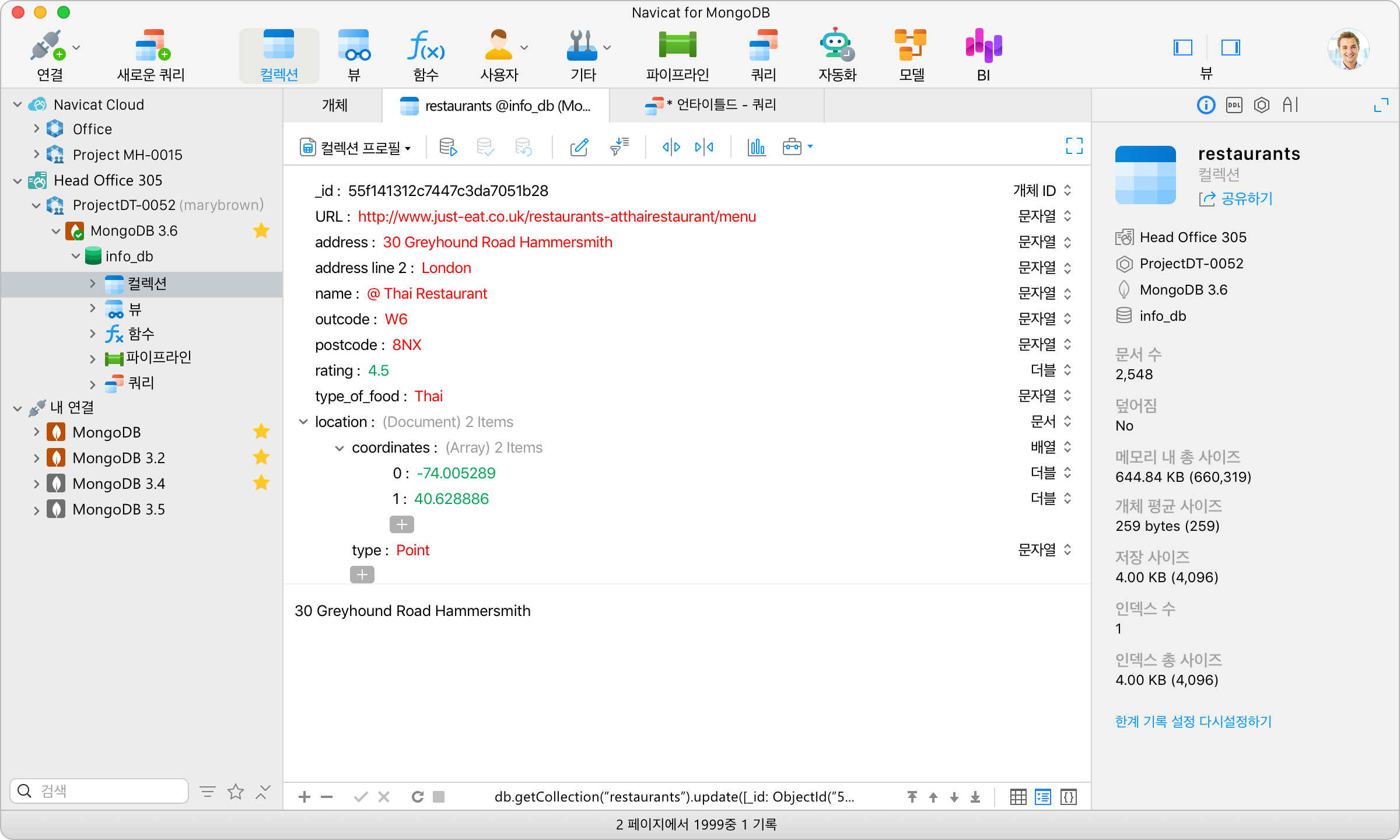The height and width of the screenshot is (840, 1400).
Task: Expand the Office project node
Action: (x=37, y=129)
